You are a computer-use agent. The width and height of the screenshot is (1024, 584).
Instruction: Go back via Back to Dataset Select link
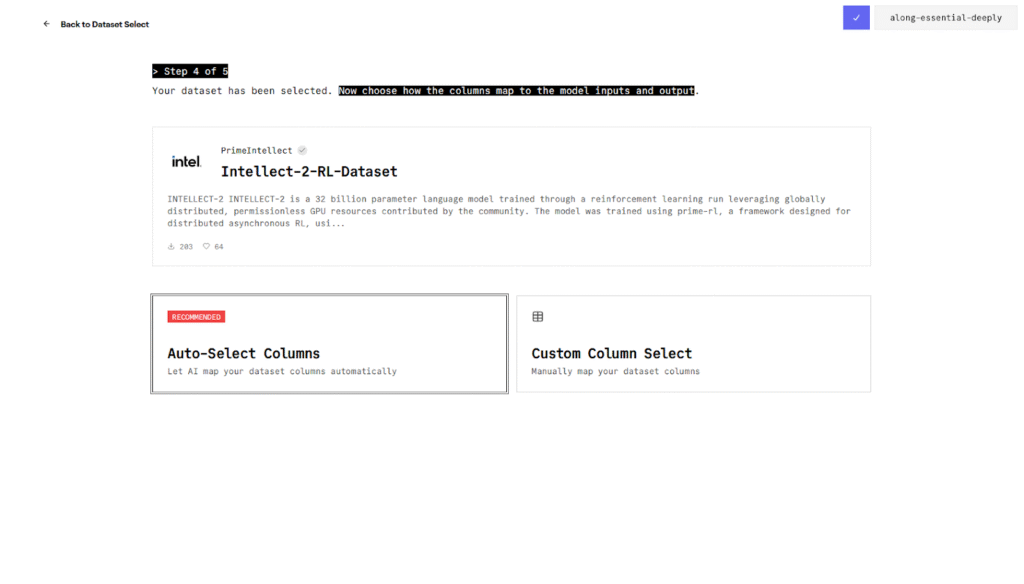click(104, 24)
